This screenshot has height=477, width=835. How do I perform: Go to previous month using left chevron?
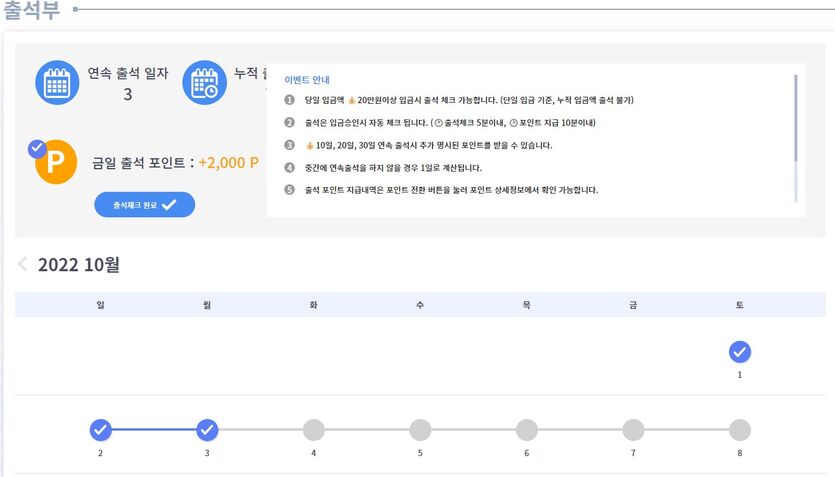22,264
